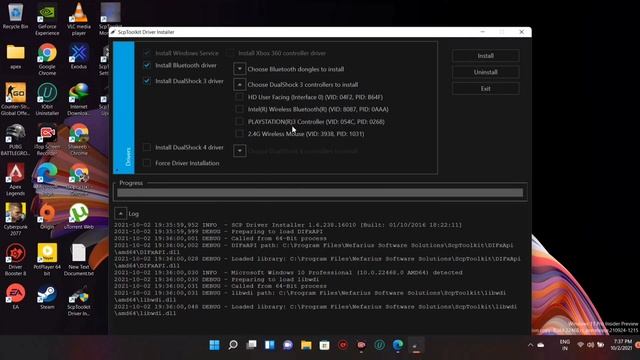Open GeForce Experience desktop icon
Viewport: 640px width, 360px height.
point(47,19)
